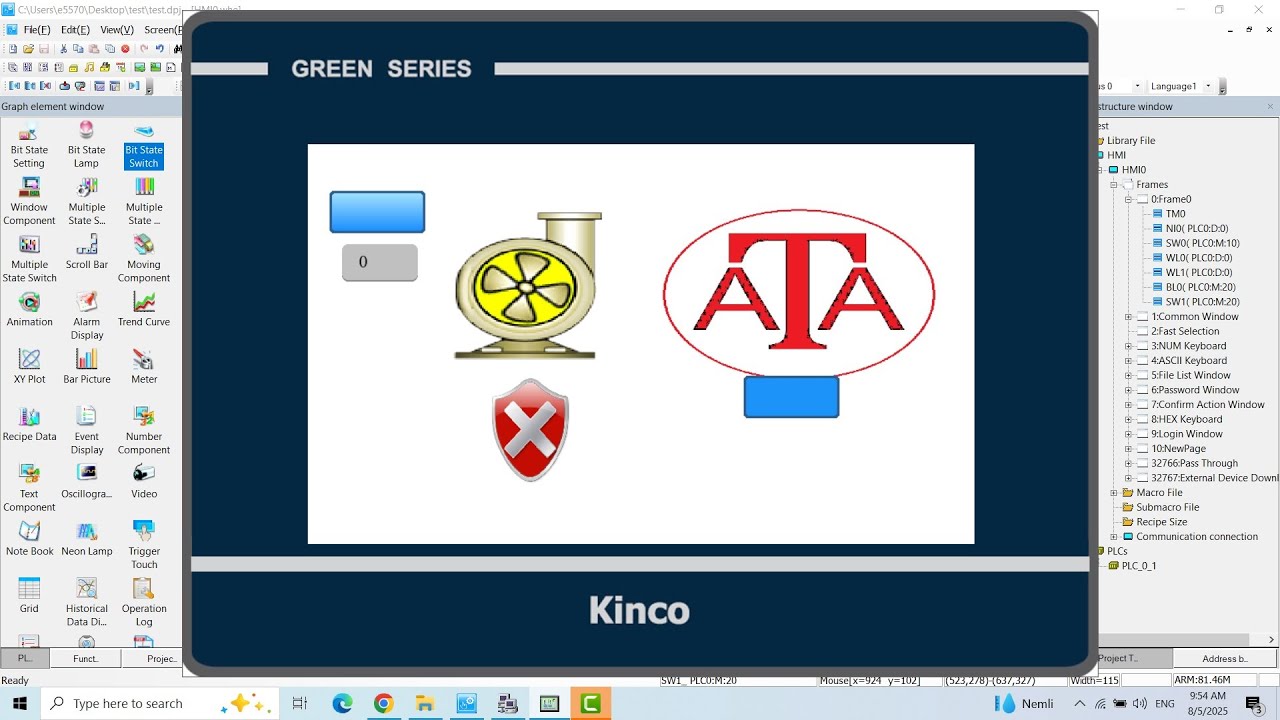Select the Oscillograph component

pos(86,481)
